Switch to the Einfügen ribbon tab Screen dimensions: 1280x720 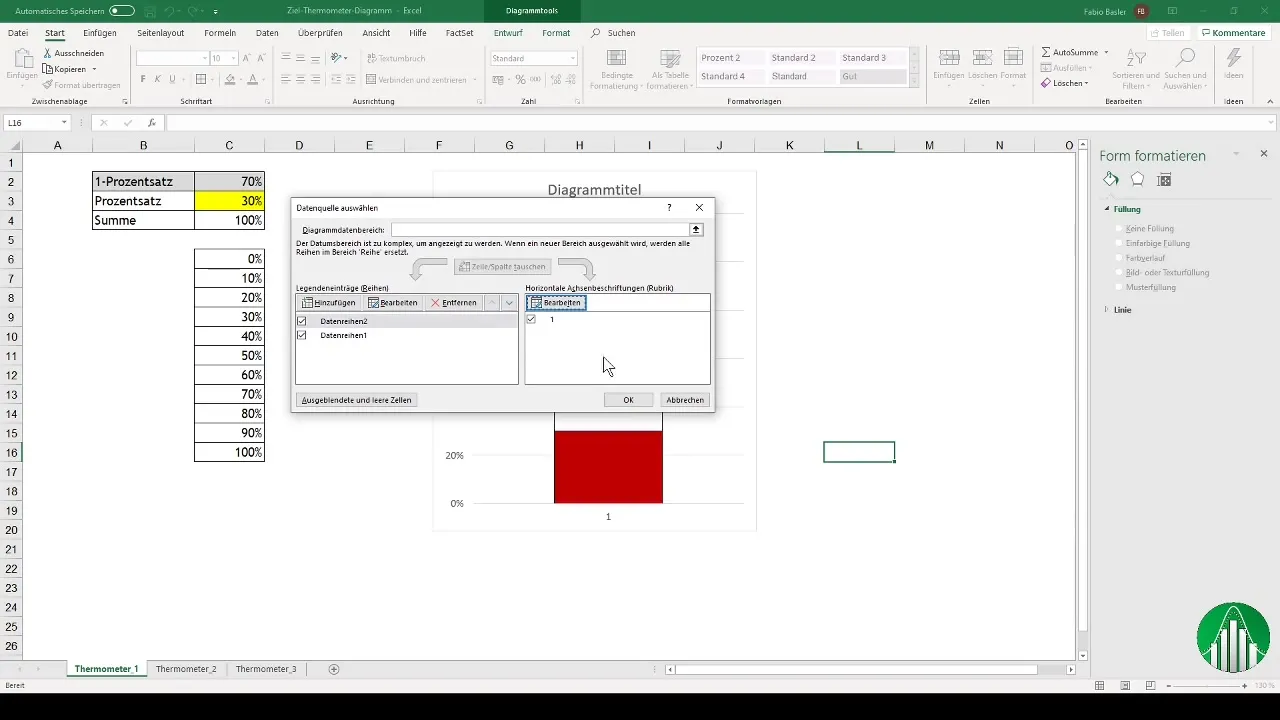point(100,33)
